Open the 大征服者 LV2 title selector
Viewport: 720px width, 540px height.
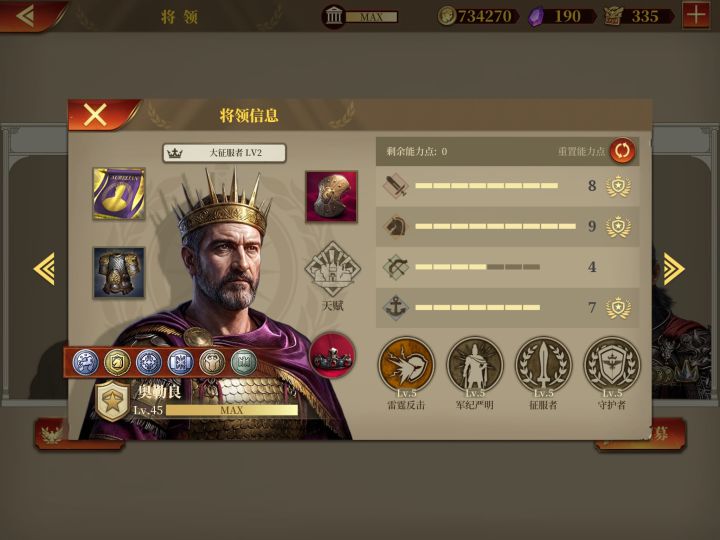click(x=225, y=153)
